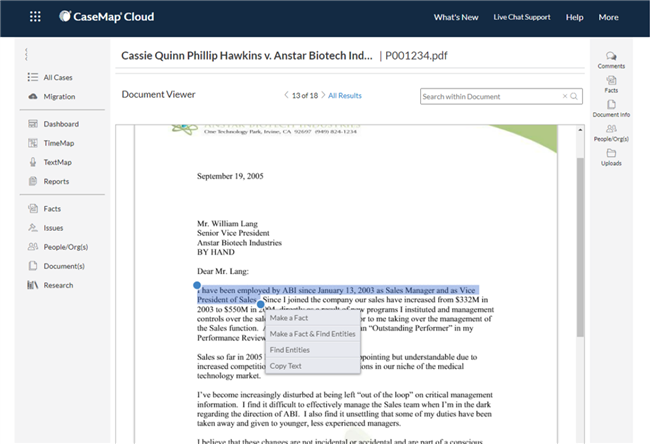Open Live Chat Support
Screen dimensions: 650x444
[x=522, y=17]
